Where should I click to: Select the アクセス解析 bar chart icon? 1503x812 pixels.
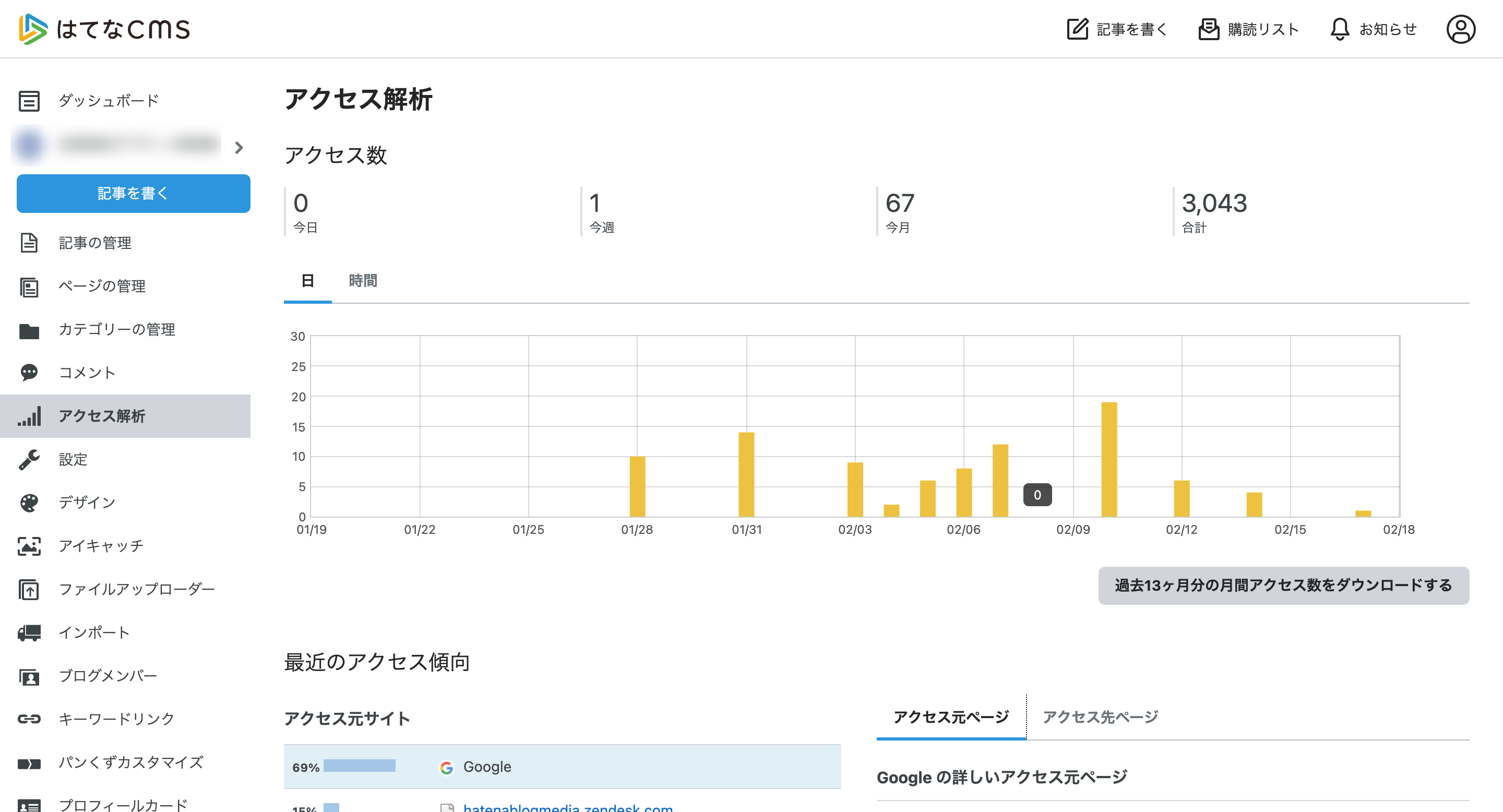point(29,416)
